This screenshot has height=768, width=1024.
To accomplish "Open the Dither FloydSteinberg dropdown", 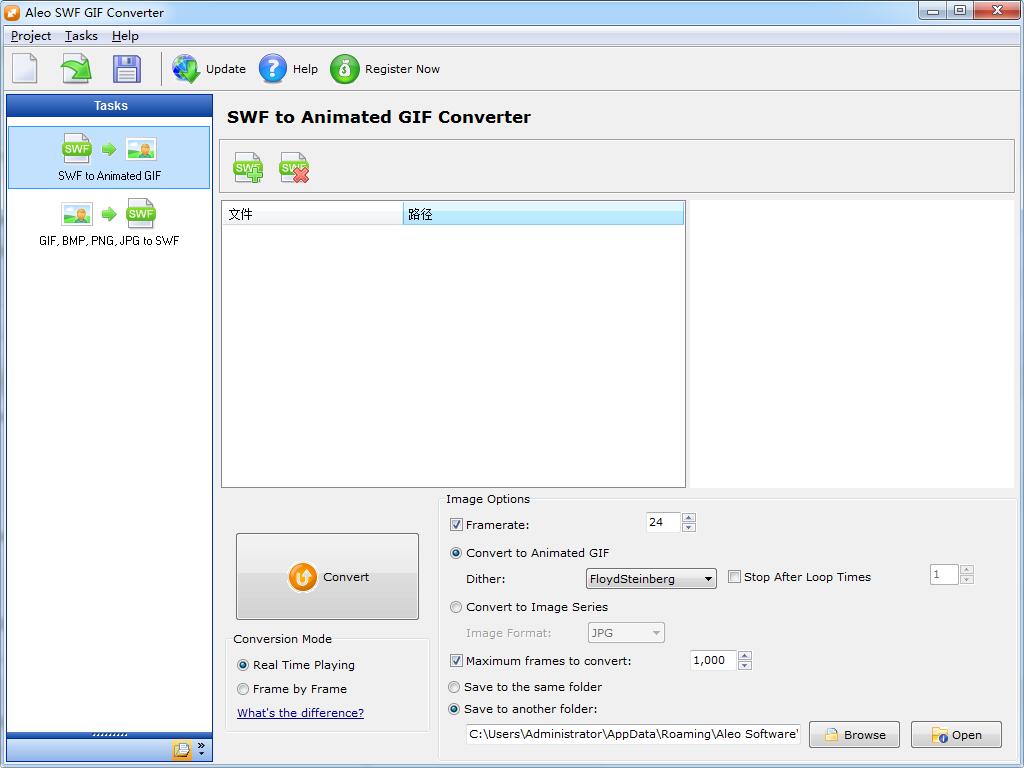I will tap(651, 579).
